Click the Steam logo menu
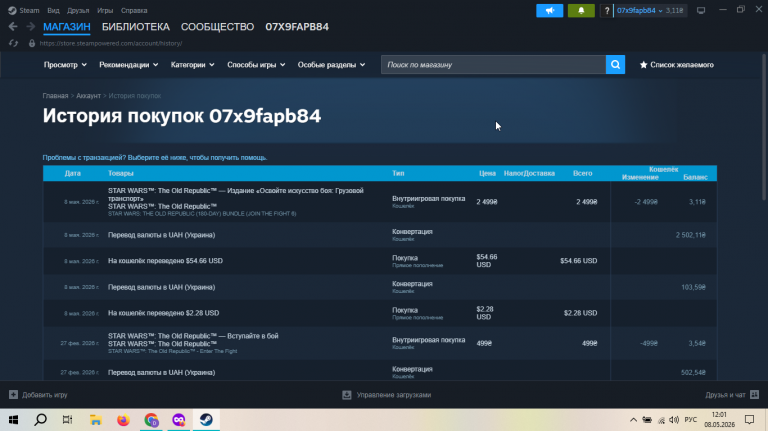 point(12,10)
